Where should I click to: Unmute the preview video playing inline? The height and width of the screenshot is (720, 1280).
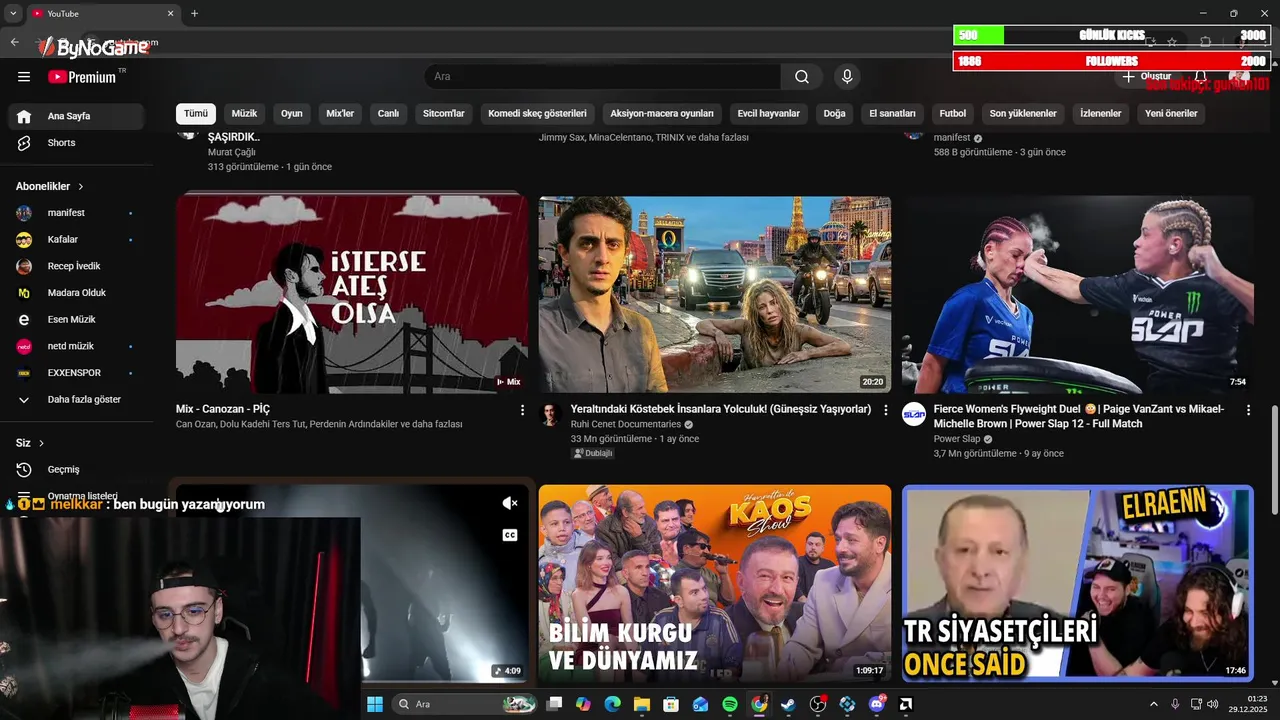(x=510, y=503)
